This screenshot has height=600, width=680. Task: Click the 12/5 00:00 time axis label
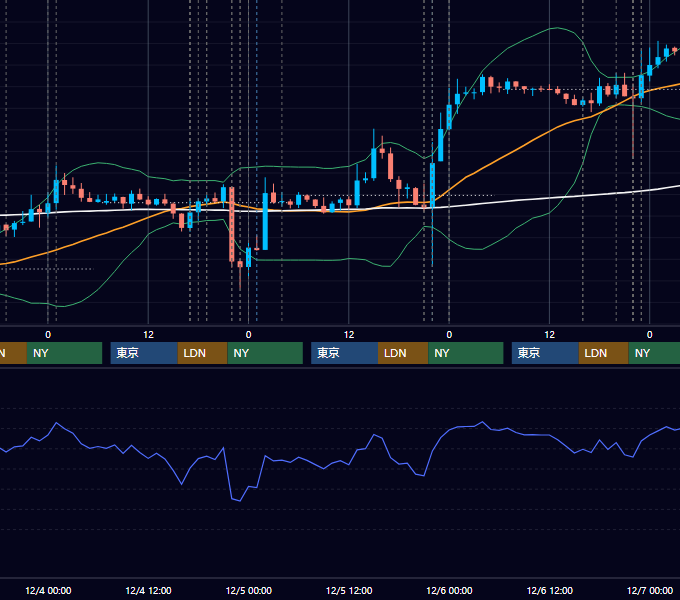coord(248,590)
